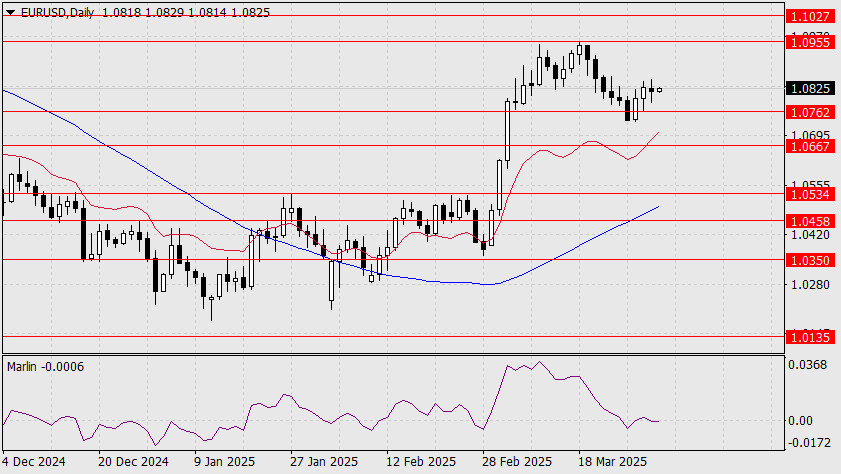The height and width of the screenshot is (474, 841).
Task: Click the 28 Feb 2025 date label
Action: 517,462
